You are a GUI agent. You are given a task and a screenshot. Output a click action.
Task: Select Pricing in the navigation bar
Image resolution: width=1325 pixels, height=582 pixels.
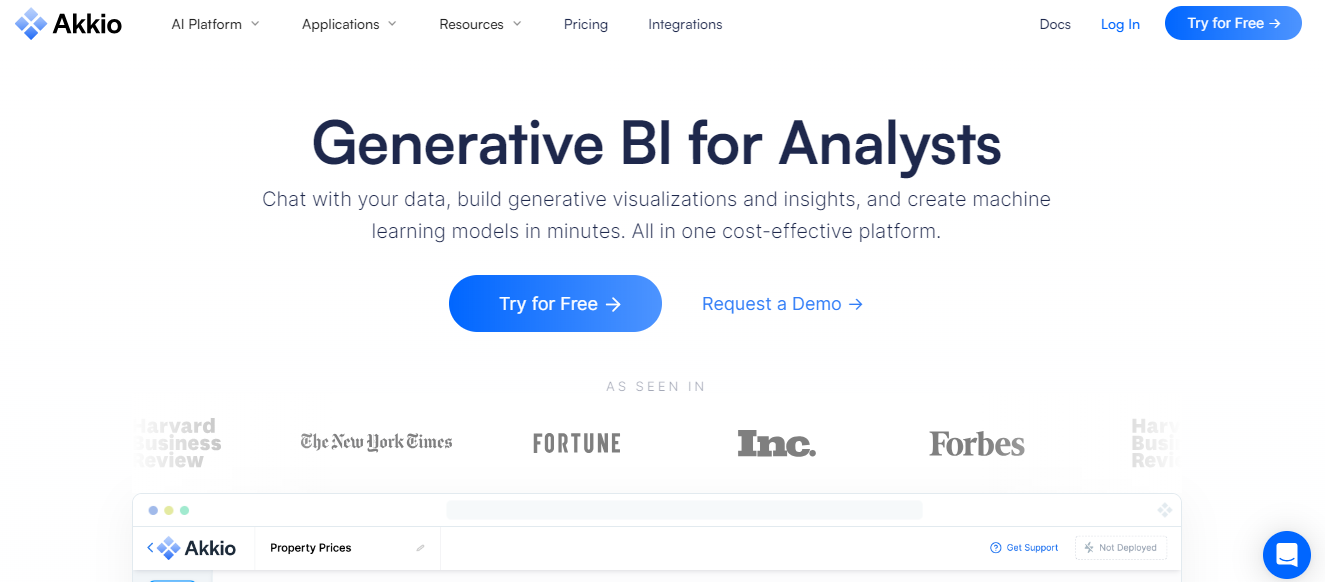(585, 23)
